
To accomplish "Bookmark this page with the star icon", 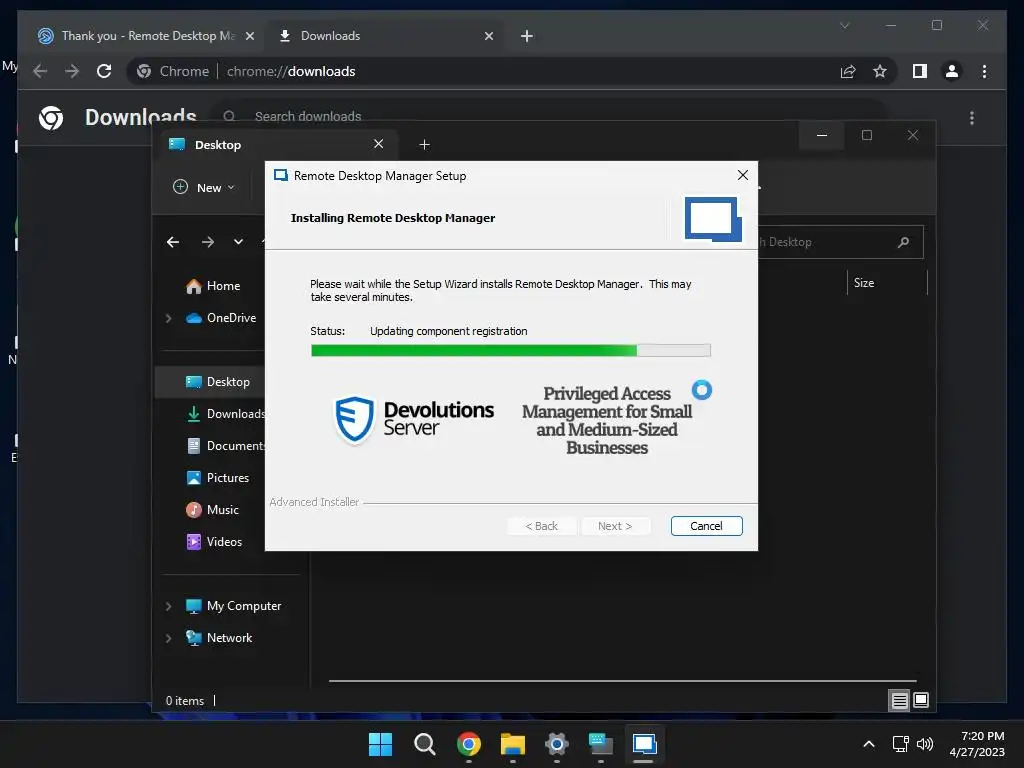I will pyautogui.click(x=880, y=71).
